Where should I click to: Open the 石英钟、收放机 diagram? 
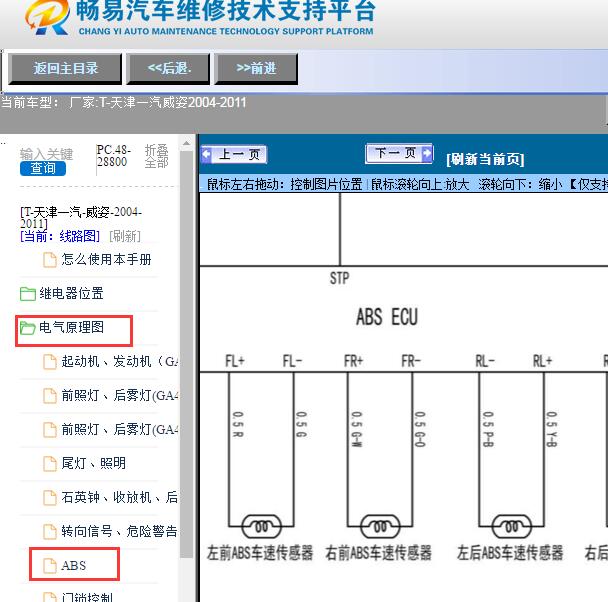click(119, 497)
